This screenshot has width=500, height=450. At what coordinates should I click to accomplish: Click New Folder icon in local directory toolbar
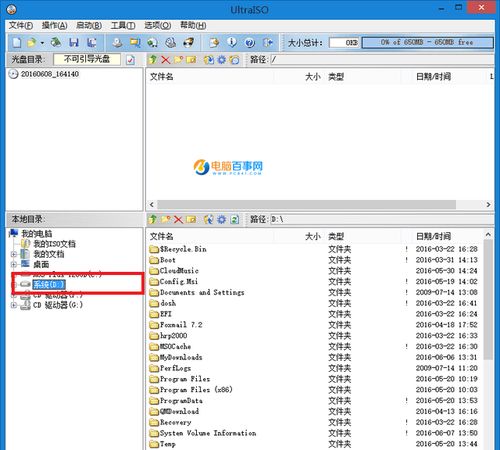166,219
